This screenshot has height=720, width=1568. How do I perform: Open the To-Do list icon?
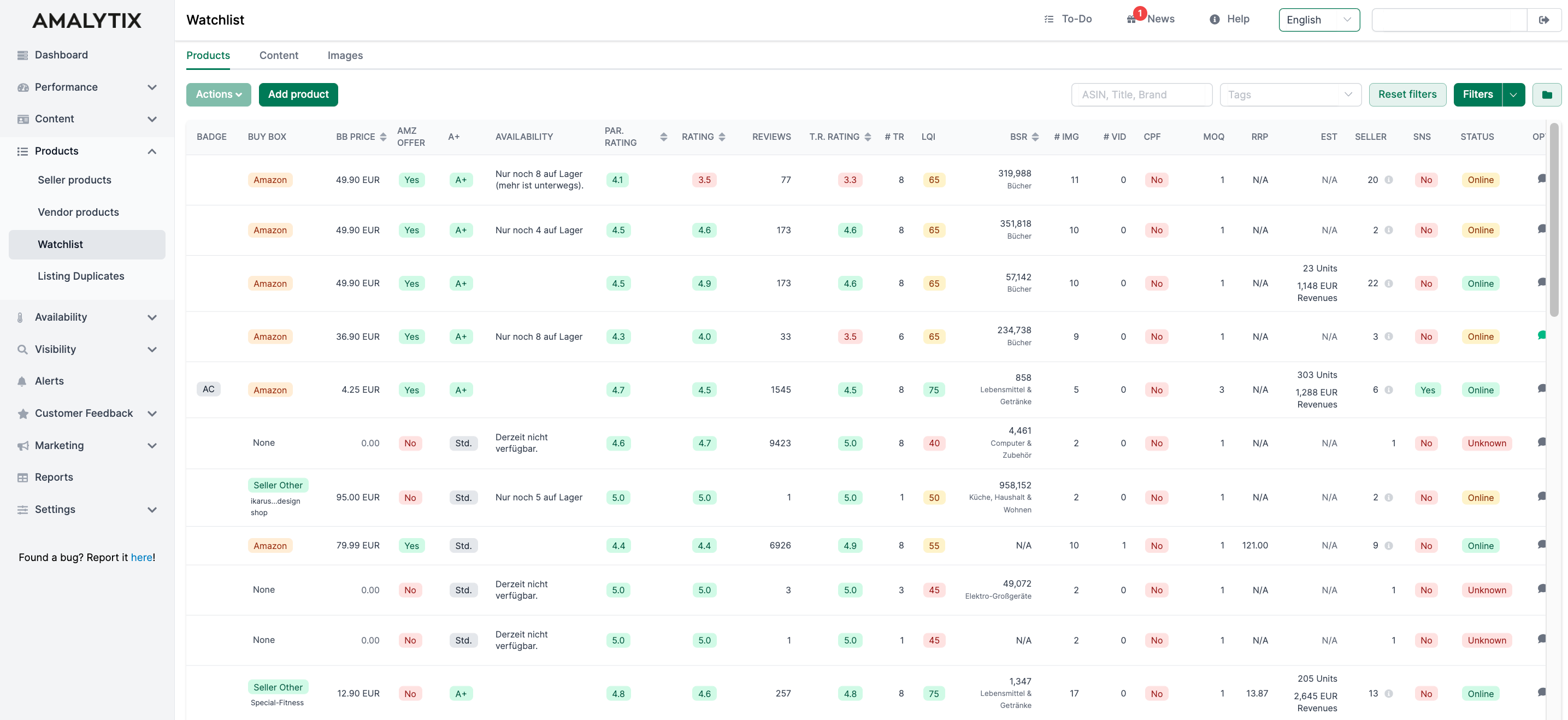pos(1049,19)
